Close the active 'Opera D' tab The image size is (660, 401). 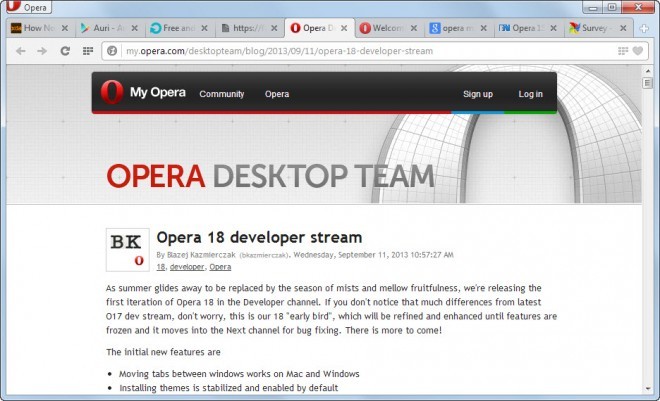[x=344, y=28]
